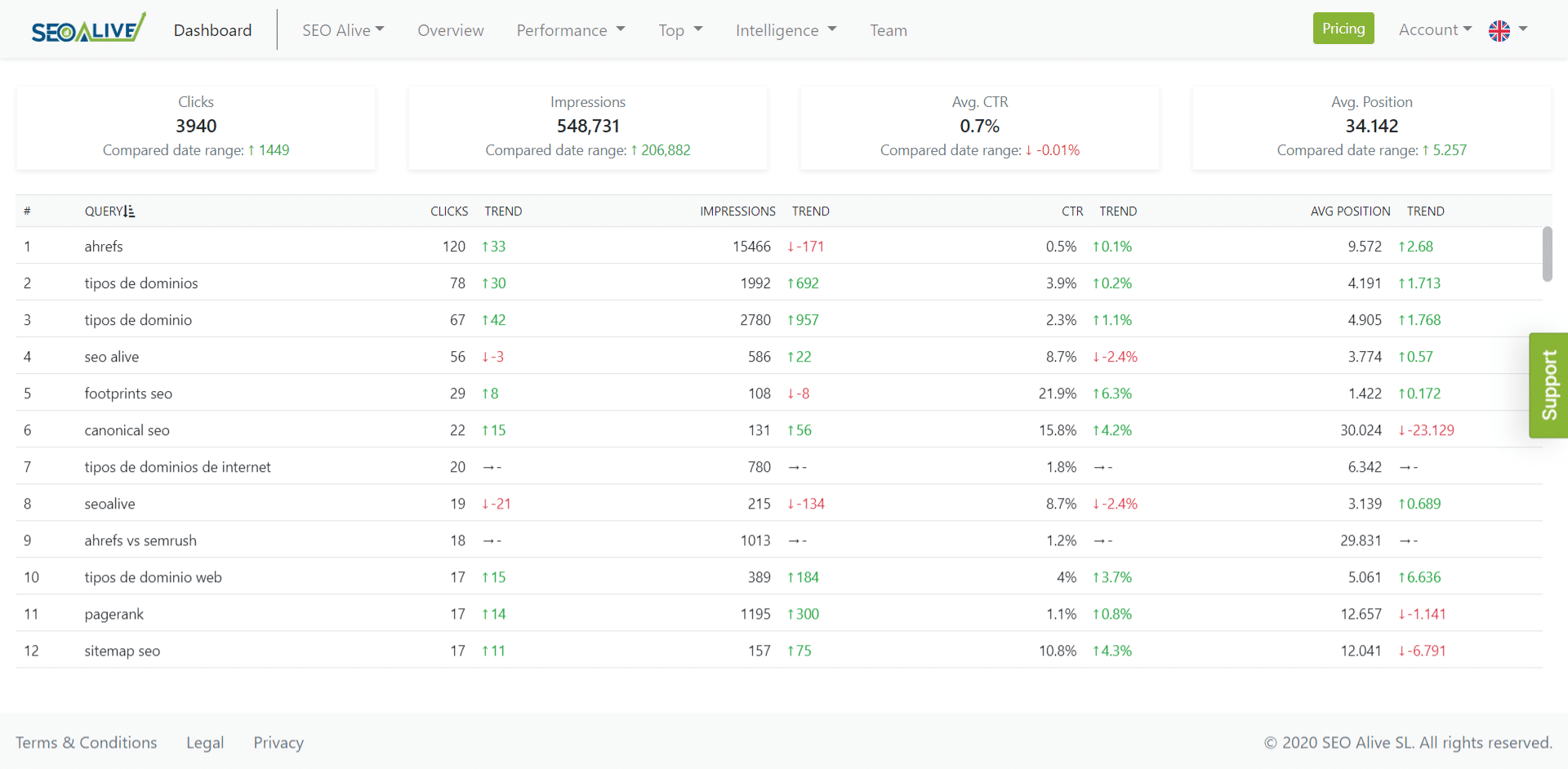Open the Team page
Screen dimensions: 1568x769
pyautogui.click(x=889, y=30)
